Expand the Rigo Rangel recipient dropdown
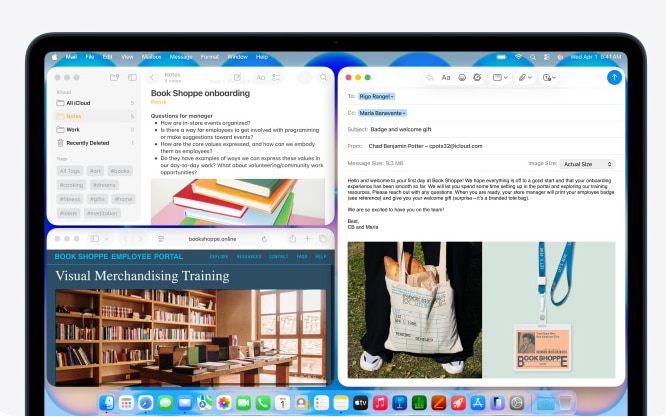 378,96
